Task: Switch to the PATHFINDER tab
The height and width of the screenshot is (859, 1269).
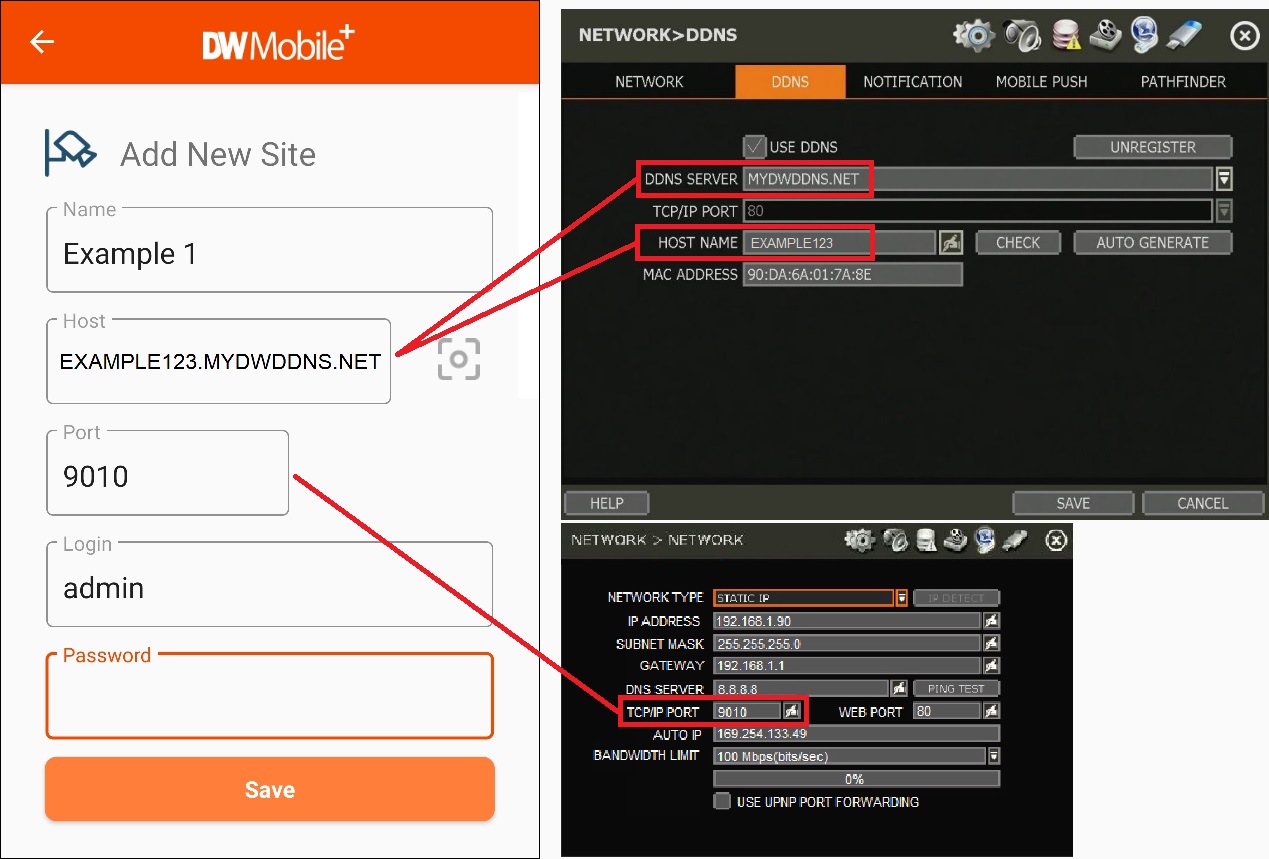Action: click(x=1183, y=82)
